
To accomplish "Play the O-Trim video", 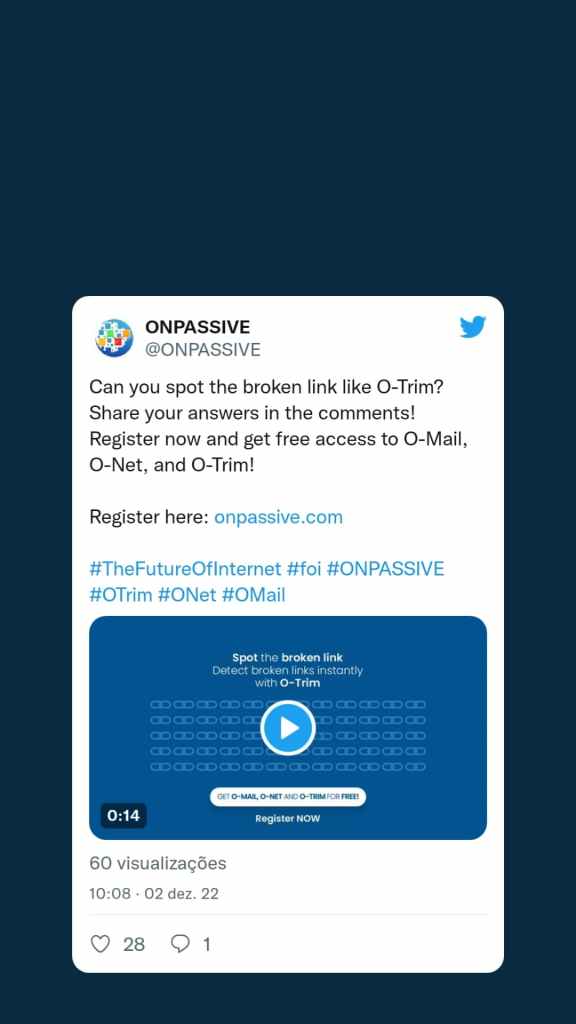I will [288, 728].
